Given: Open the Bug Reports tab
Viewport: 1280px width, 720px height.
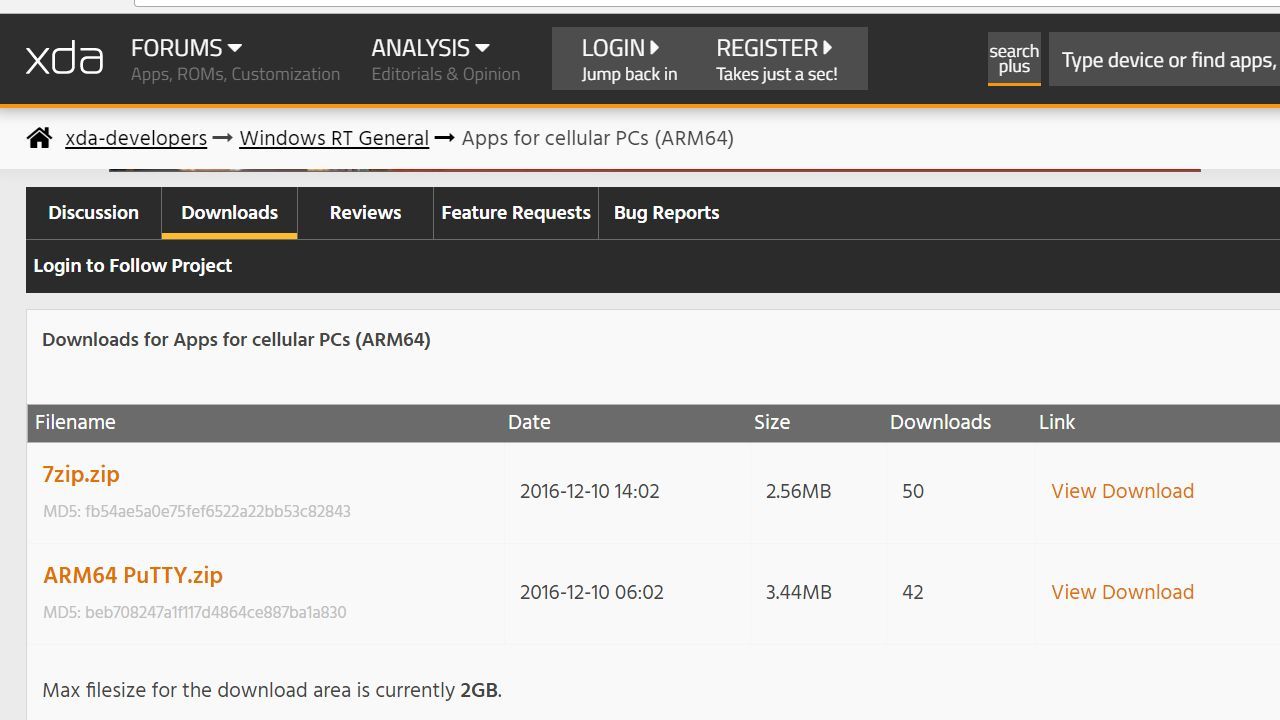Looking at the screenshot, I should tap(666, 213).
